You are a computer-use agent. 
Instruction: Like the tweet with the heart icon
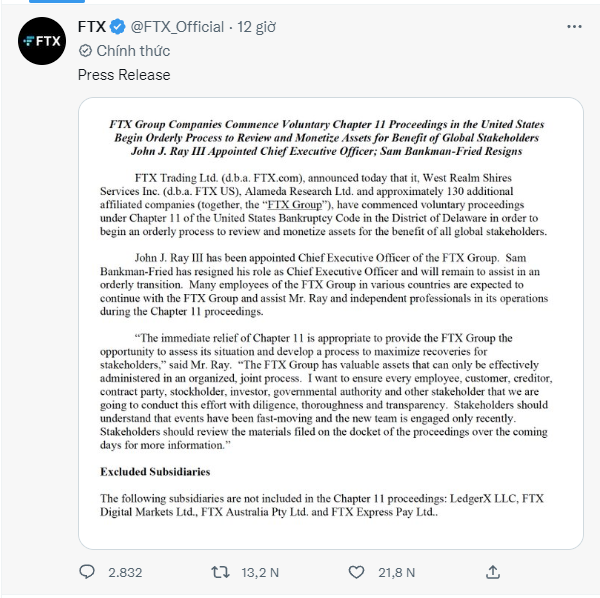tap(356, 572)
